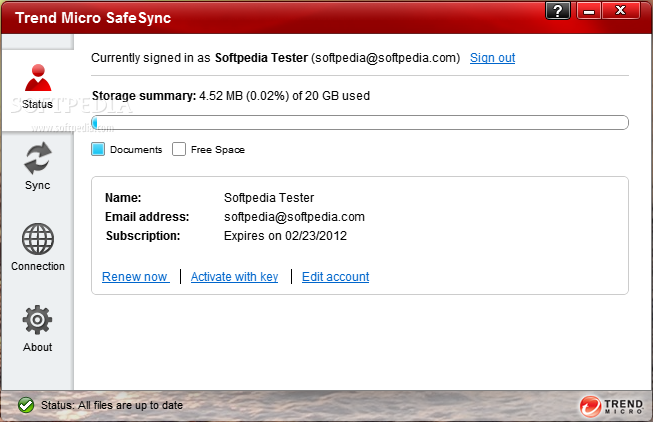Viewport: 653px width, 422px height.
Task: Click the Sign out link
Action: [x=492, y=57]
